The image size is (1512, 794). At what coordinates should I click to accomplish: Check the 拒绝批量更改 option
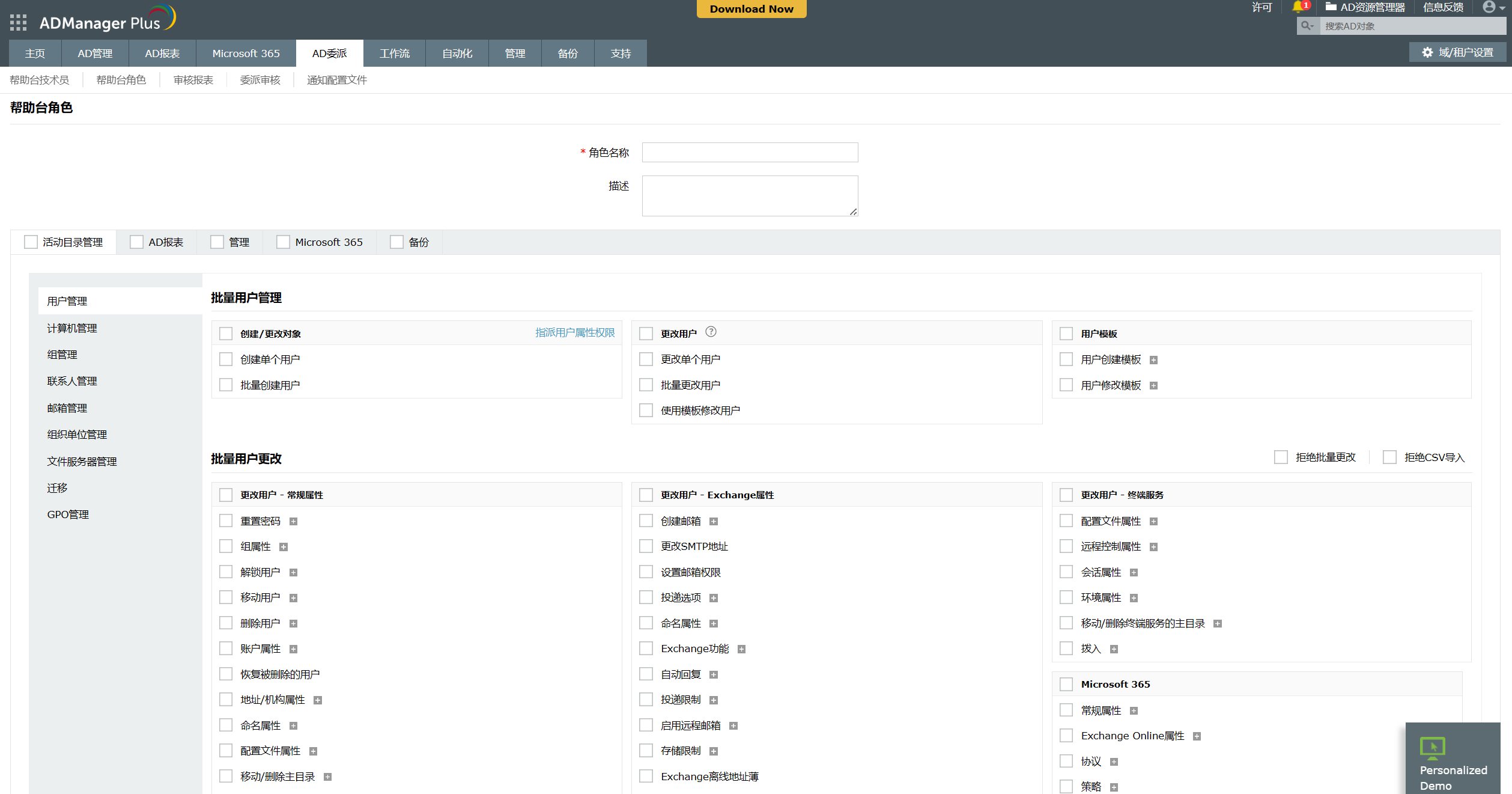pyautogui.click(x=1281, y=457)
